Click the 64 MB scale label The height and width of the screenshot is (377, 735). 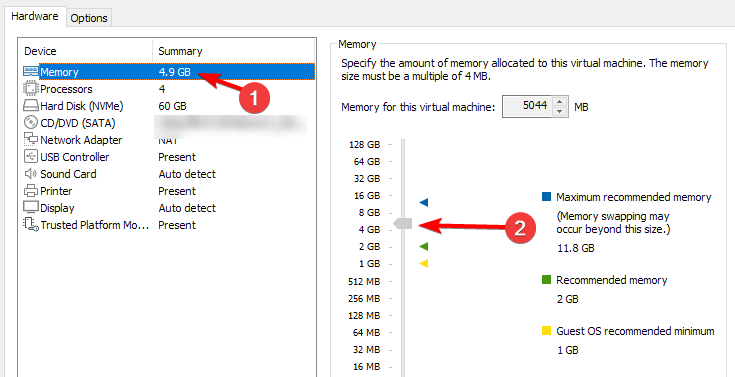tap(367, 332)
